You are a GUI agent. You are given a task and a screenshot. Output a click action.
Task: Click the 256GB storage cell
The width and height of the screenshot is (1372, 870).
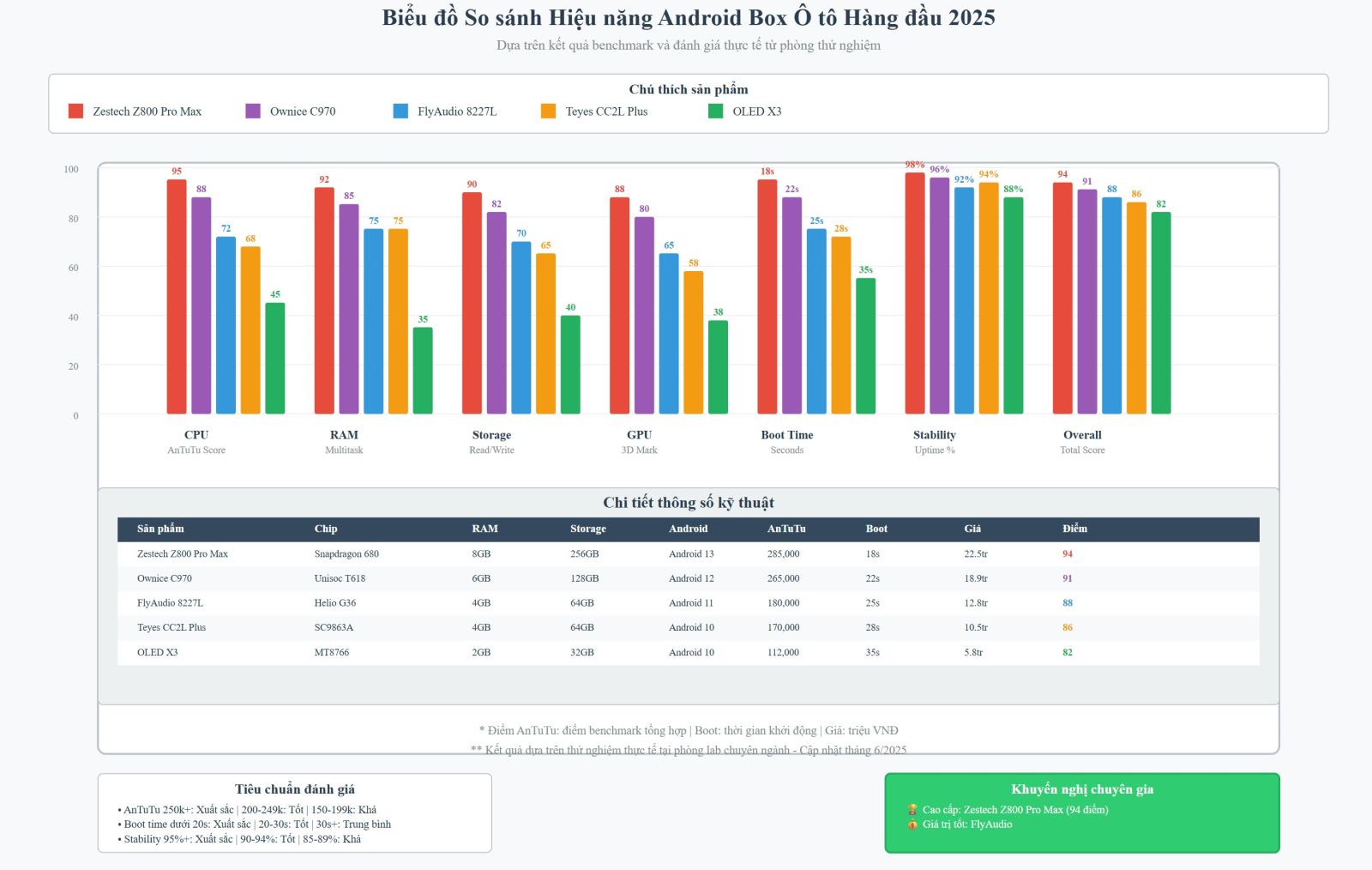(585, 554)
